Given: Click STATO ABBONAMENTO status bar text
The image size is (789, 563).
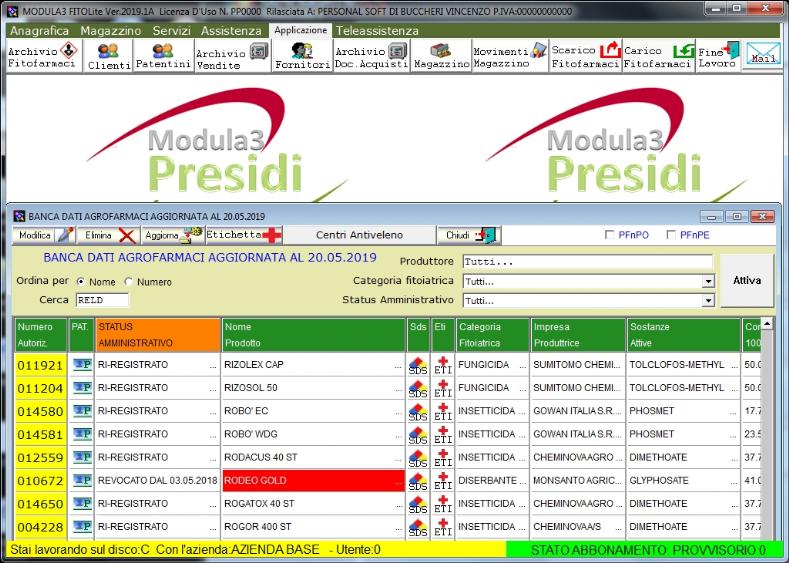Looking at the screenshot, I should (648, 550).
